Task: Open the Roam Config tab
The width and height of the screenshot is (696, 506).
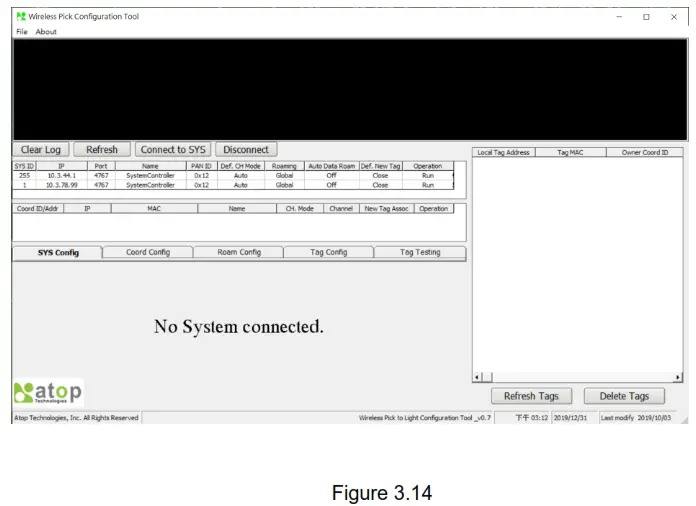Action: 239,252
